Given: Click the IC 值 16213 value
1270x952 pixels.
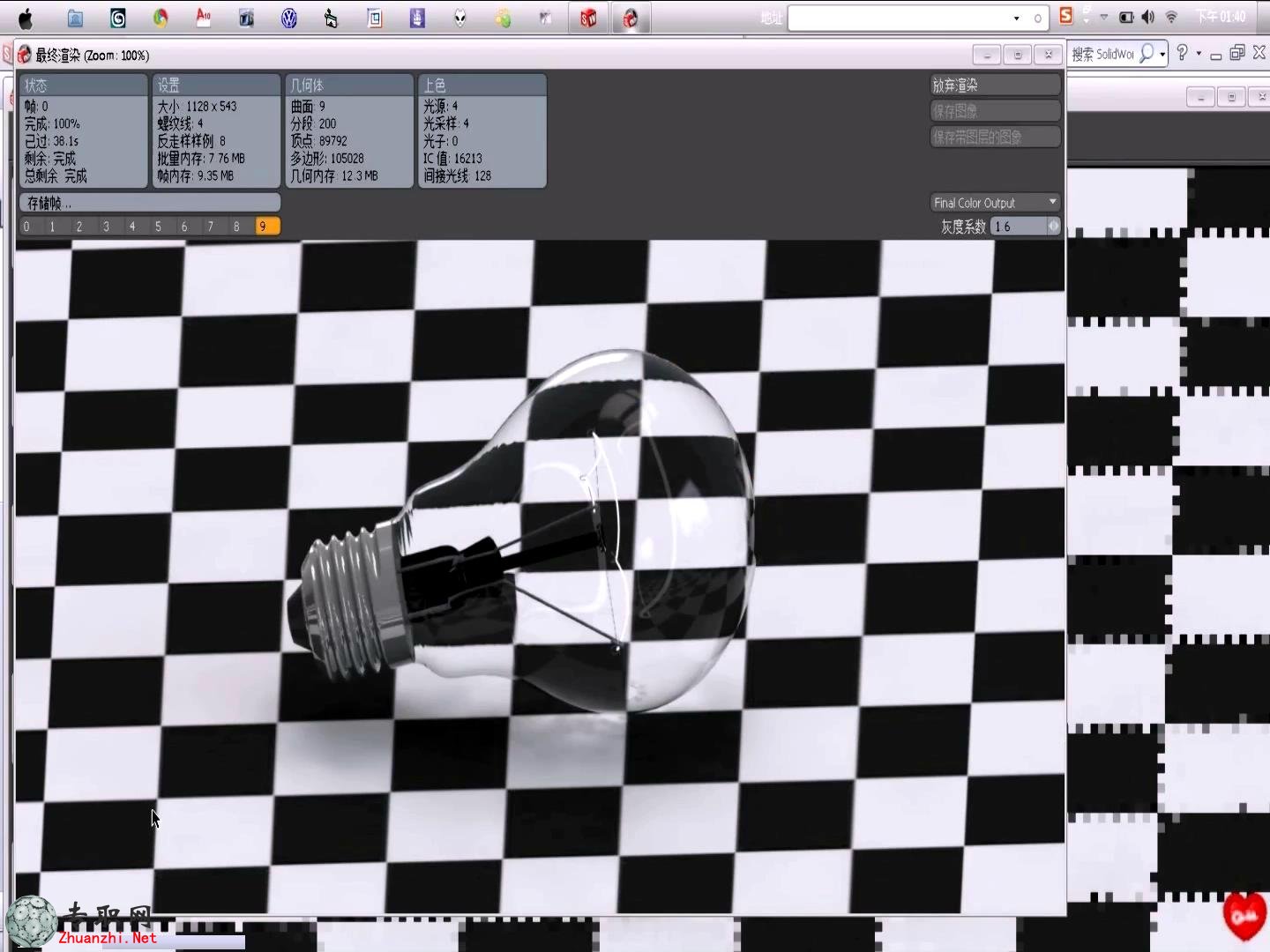Looking at the screenshot, I should click(453, 159).
